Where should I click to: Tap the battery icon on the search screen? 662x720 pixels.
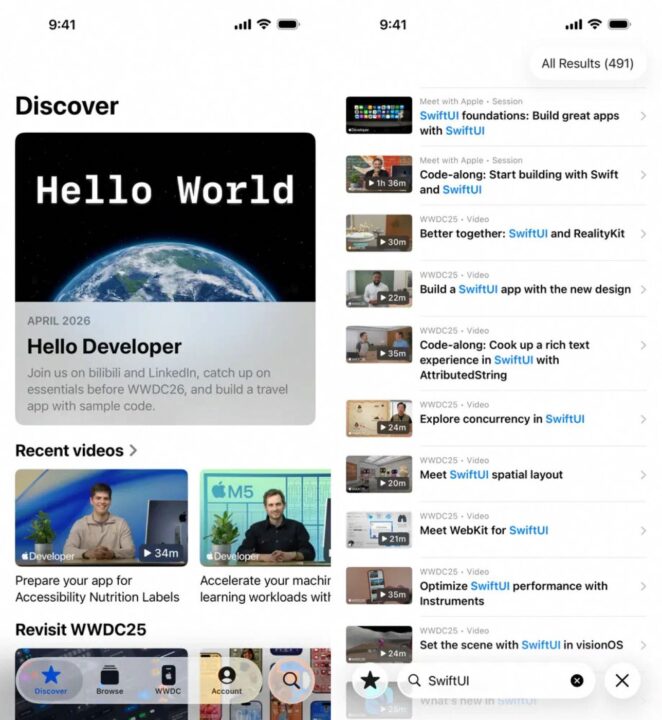pyautogui.click(x=618, y=24)
